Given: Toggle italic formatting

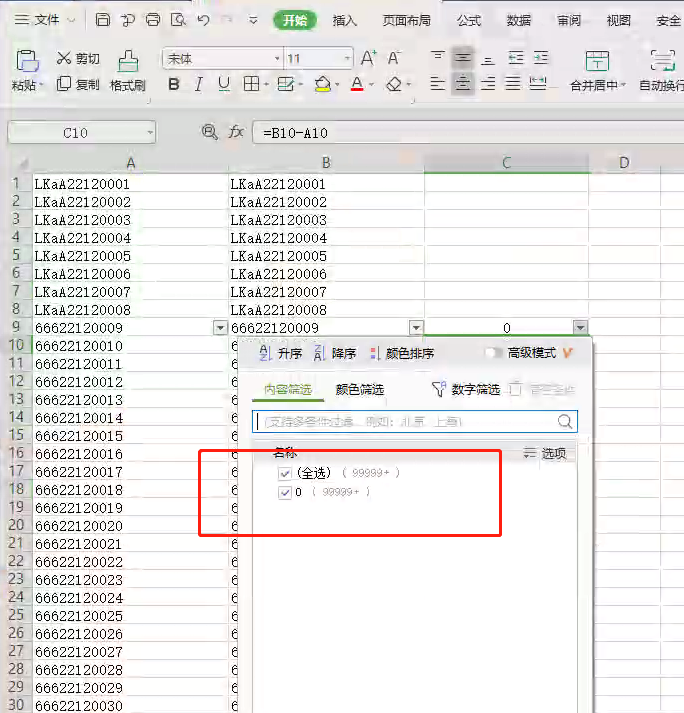Looking at the screenshot, I should pos(198,84).
